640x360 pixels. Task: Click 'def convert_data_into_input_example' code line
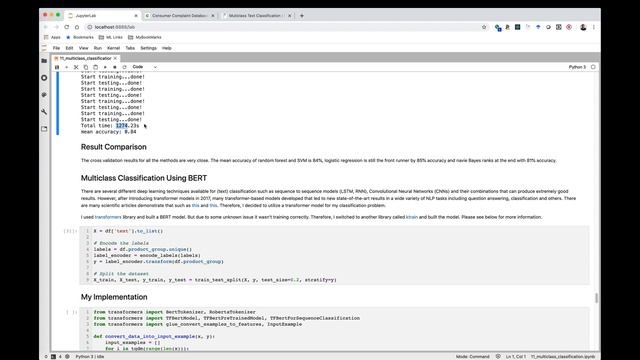pyautogui.click(x=154, y=336)
